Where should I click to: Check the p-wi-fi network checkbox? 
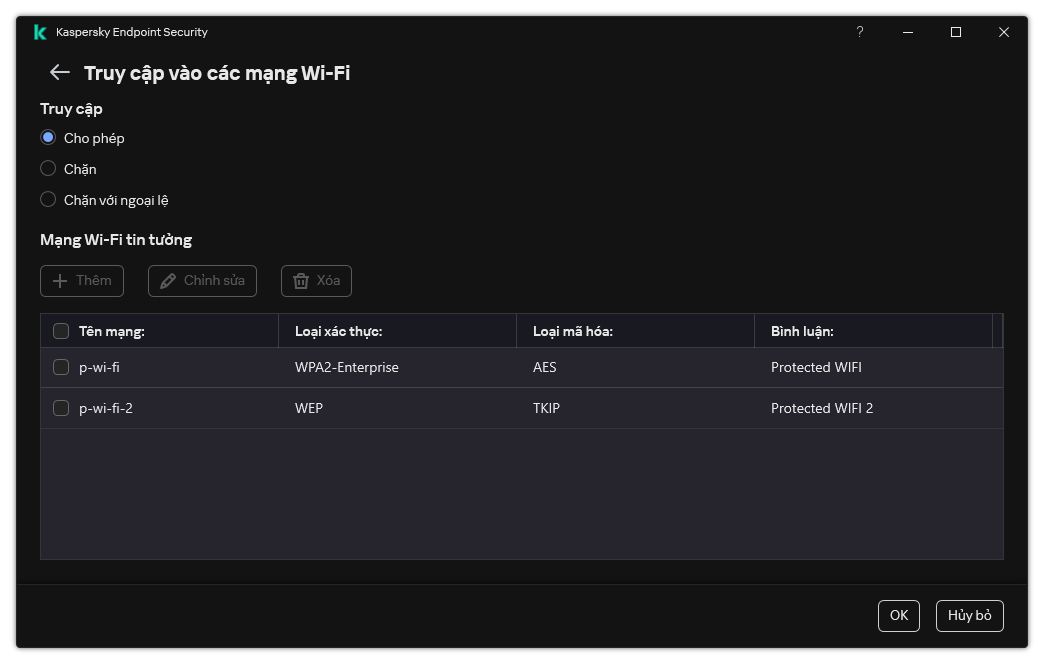61,367
